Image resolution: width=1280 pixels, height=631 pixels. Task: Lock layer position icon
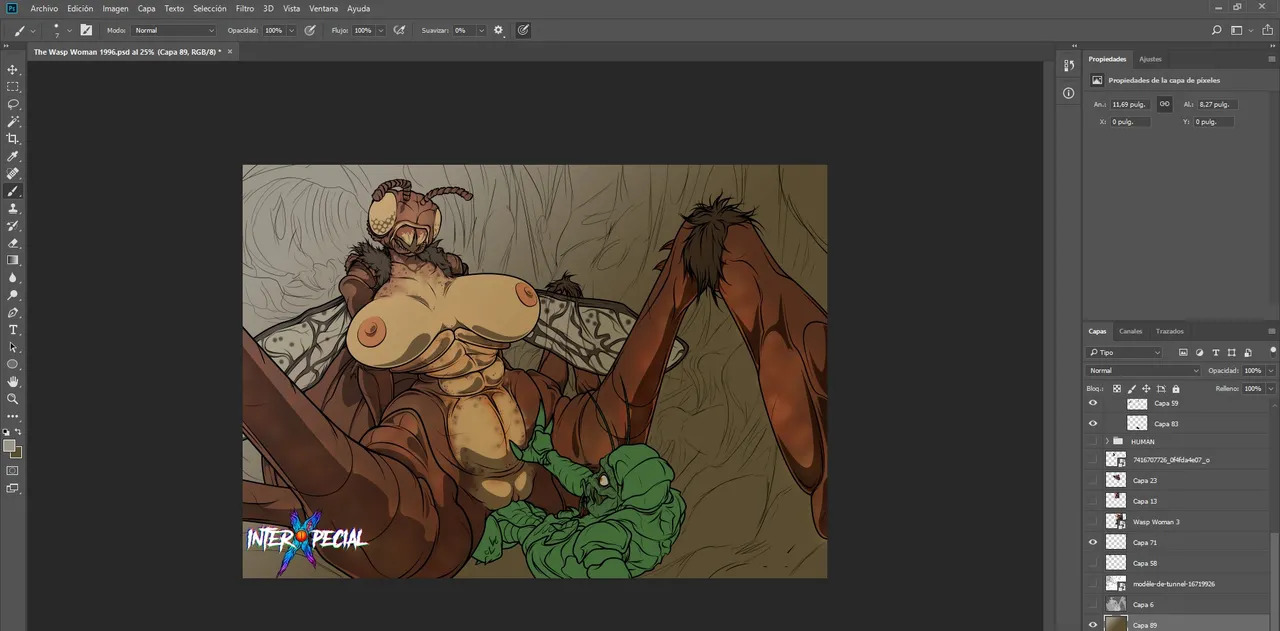pos(1146,388)
